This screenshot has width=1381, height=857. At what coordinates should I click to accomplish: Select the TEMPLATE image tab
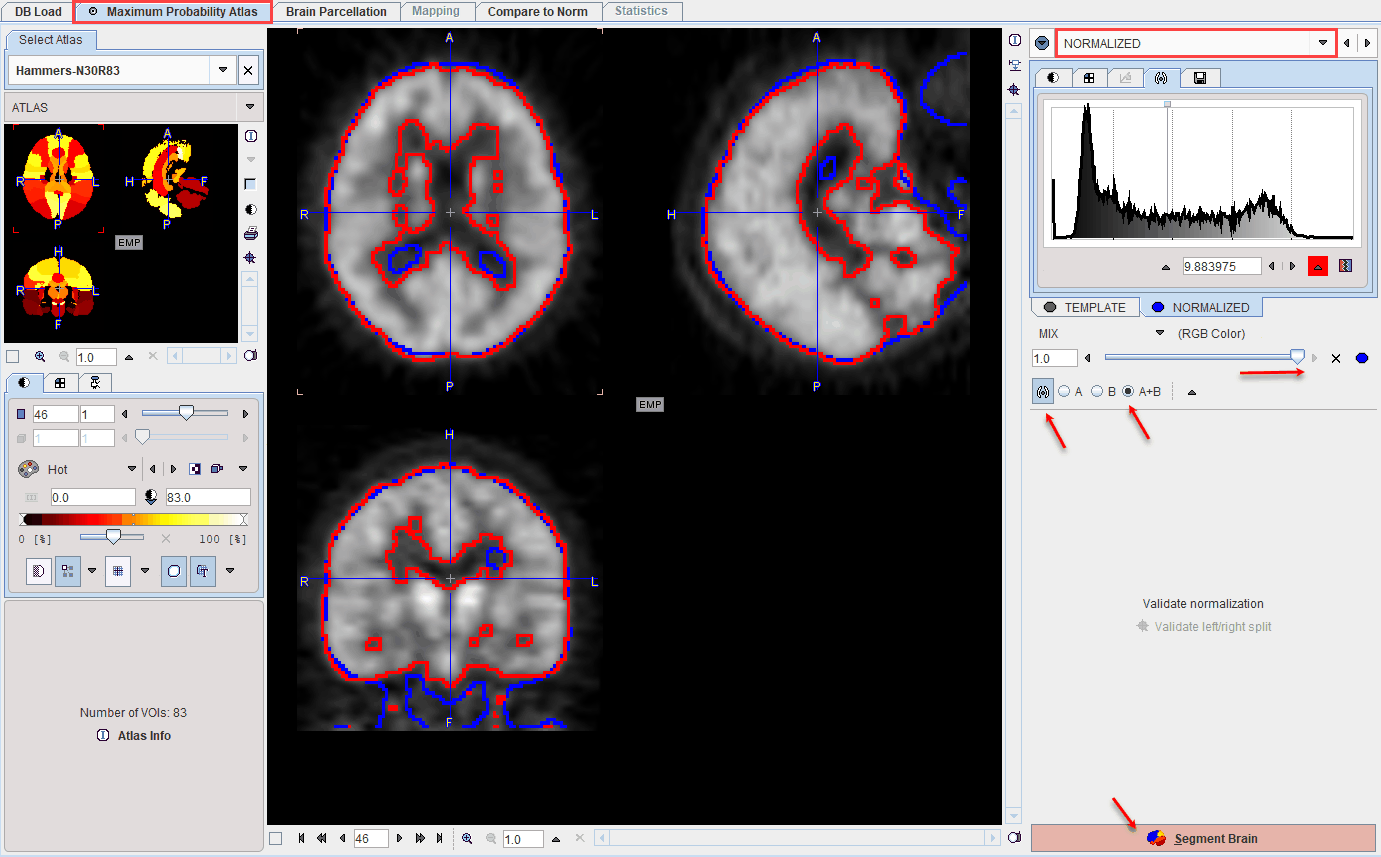(x=1084, y=307)
